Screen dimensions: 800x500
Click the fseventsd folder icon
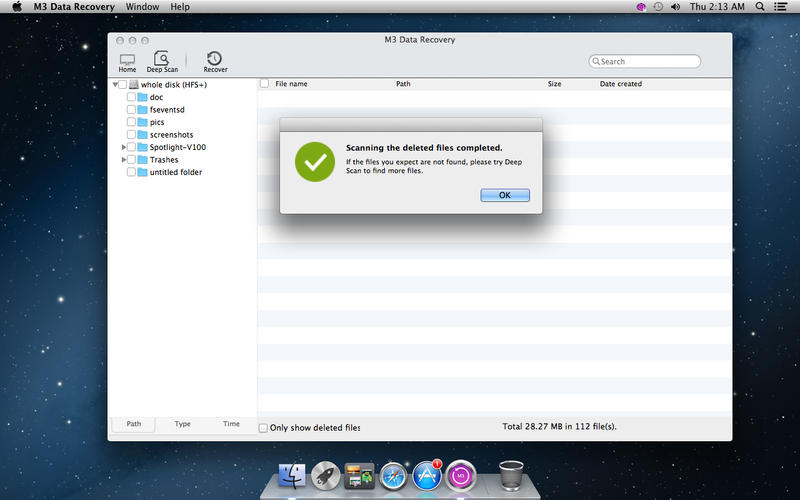pyautogui.click(x=142, y=110)
